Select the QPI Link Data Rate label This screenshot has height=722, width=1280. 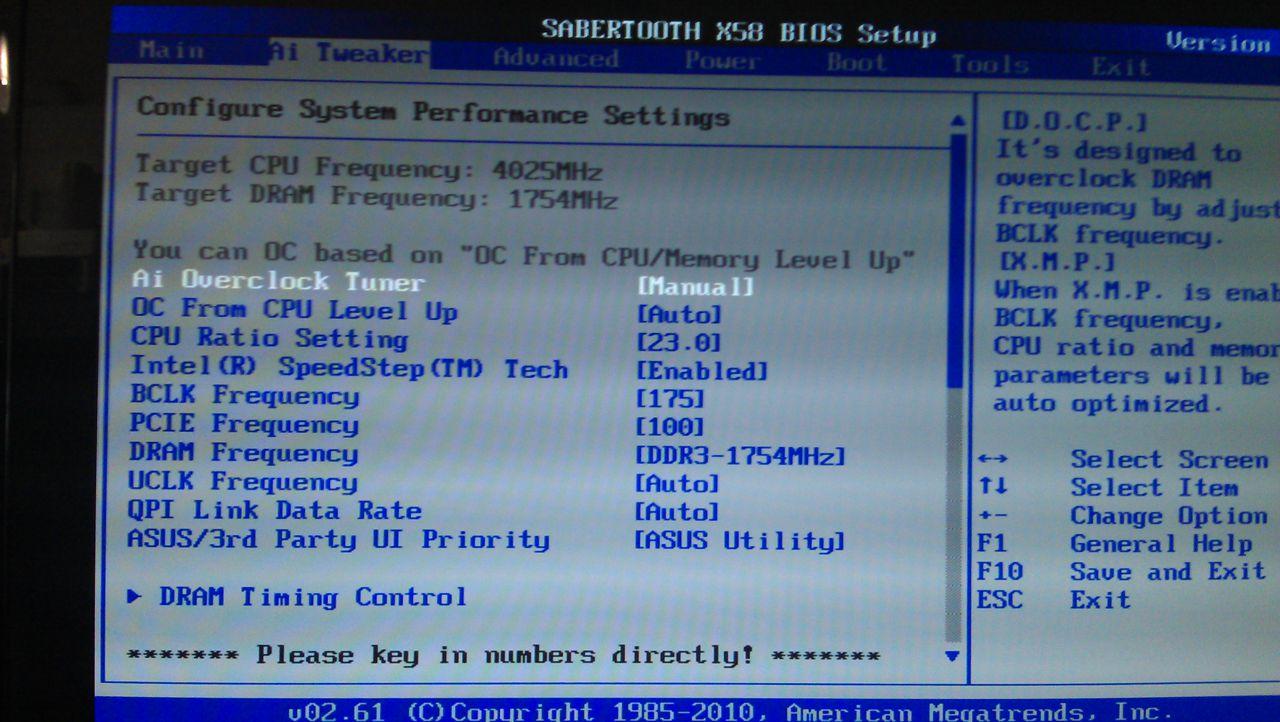pos(275,510)
